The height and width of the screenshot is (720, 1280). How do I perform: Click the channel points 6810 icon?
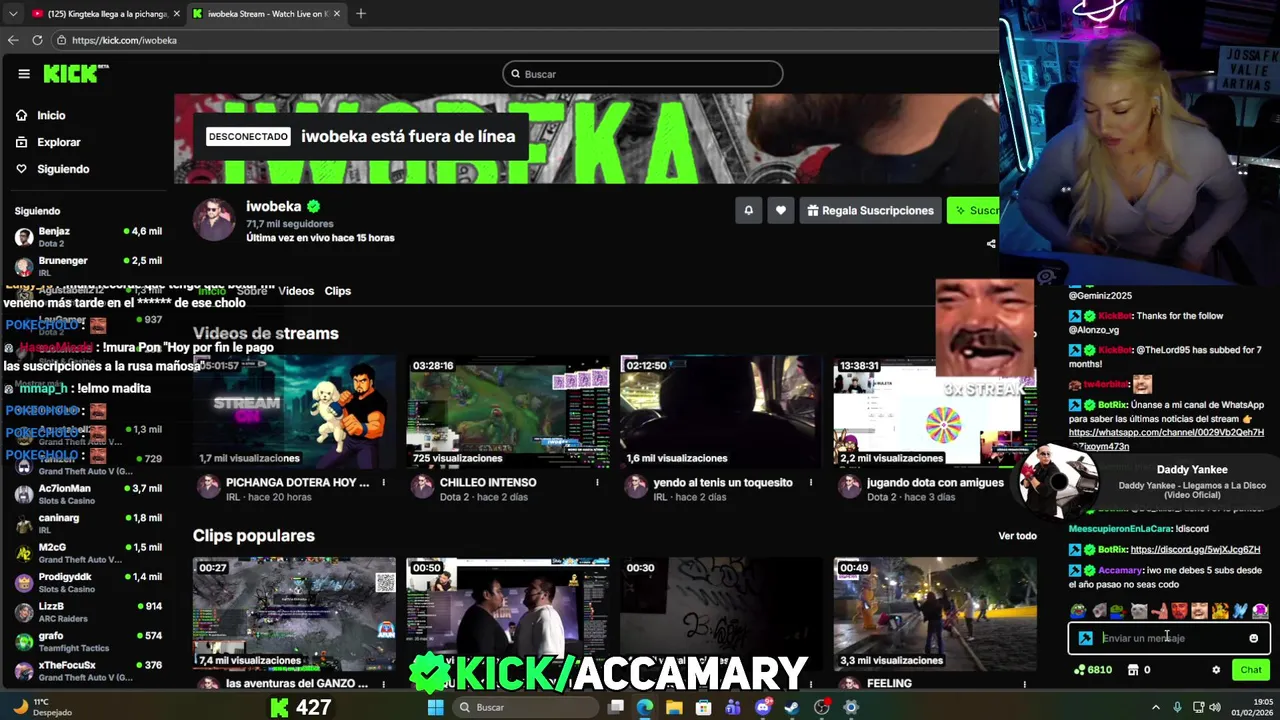click(x=1079, y=670)
